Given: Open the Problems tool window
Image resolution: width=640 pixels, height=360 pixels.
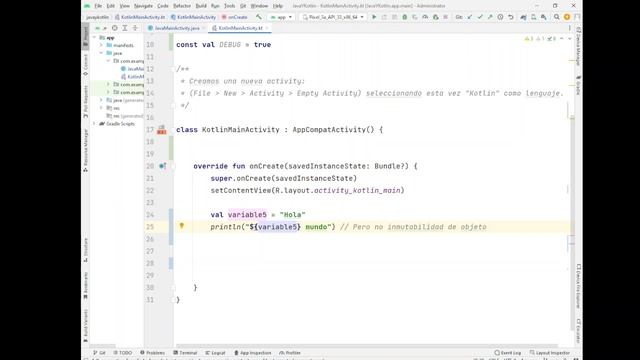Looking at the screenshot, I should pyautogui.click(x=152, y=353).
